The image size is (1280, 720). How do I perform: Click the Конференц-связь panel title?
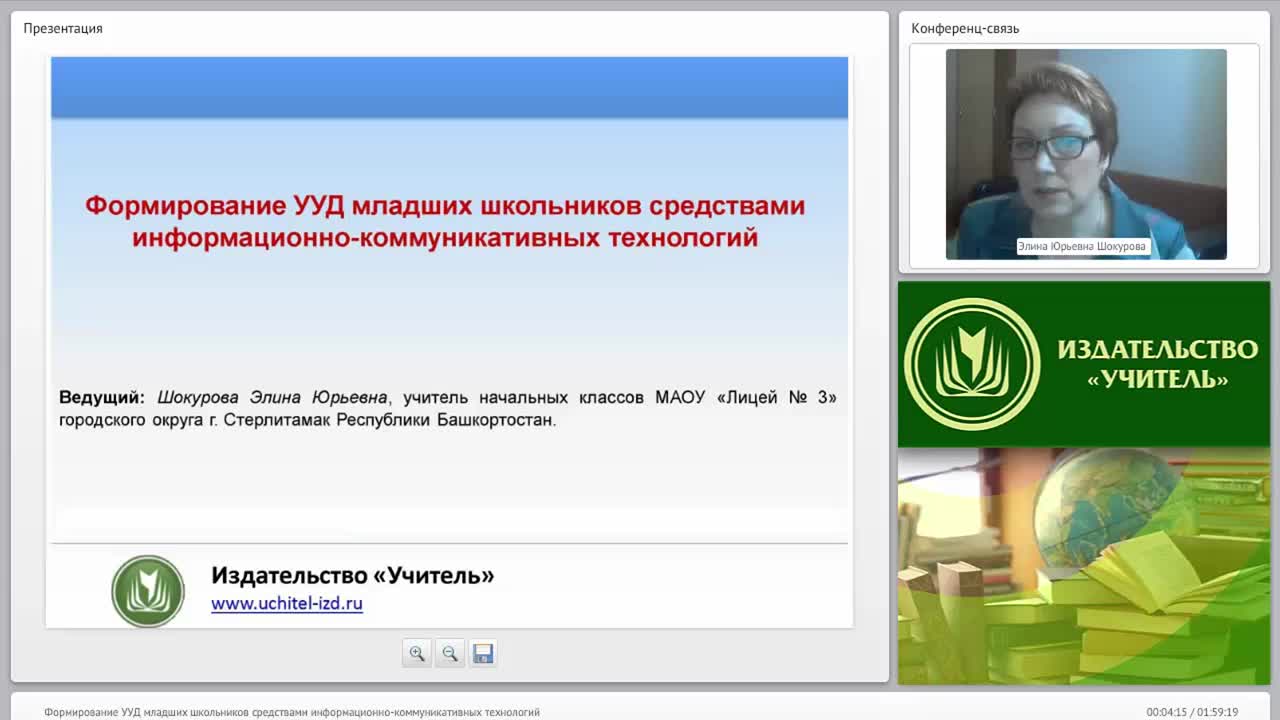965,28
